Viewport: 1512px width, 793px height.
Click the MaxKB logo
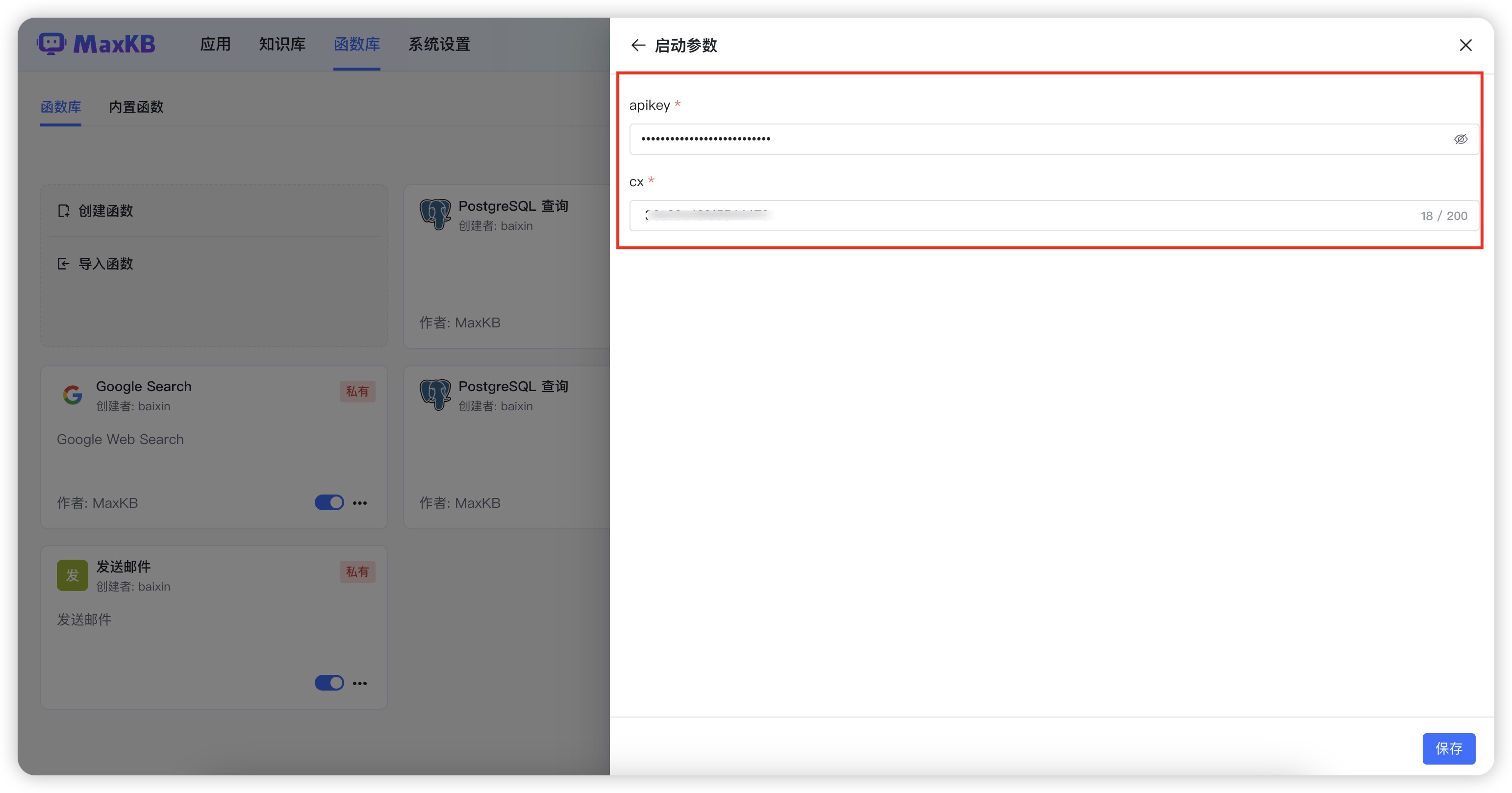pyautogui.click(x=97, y=44)
